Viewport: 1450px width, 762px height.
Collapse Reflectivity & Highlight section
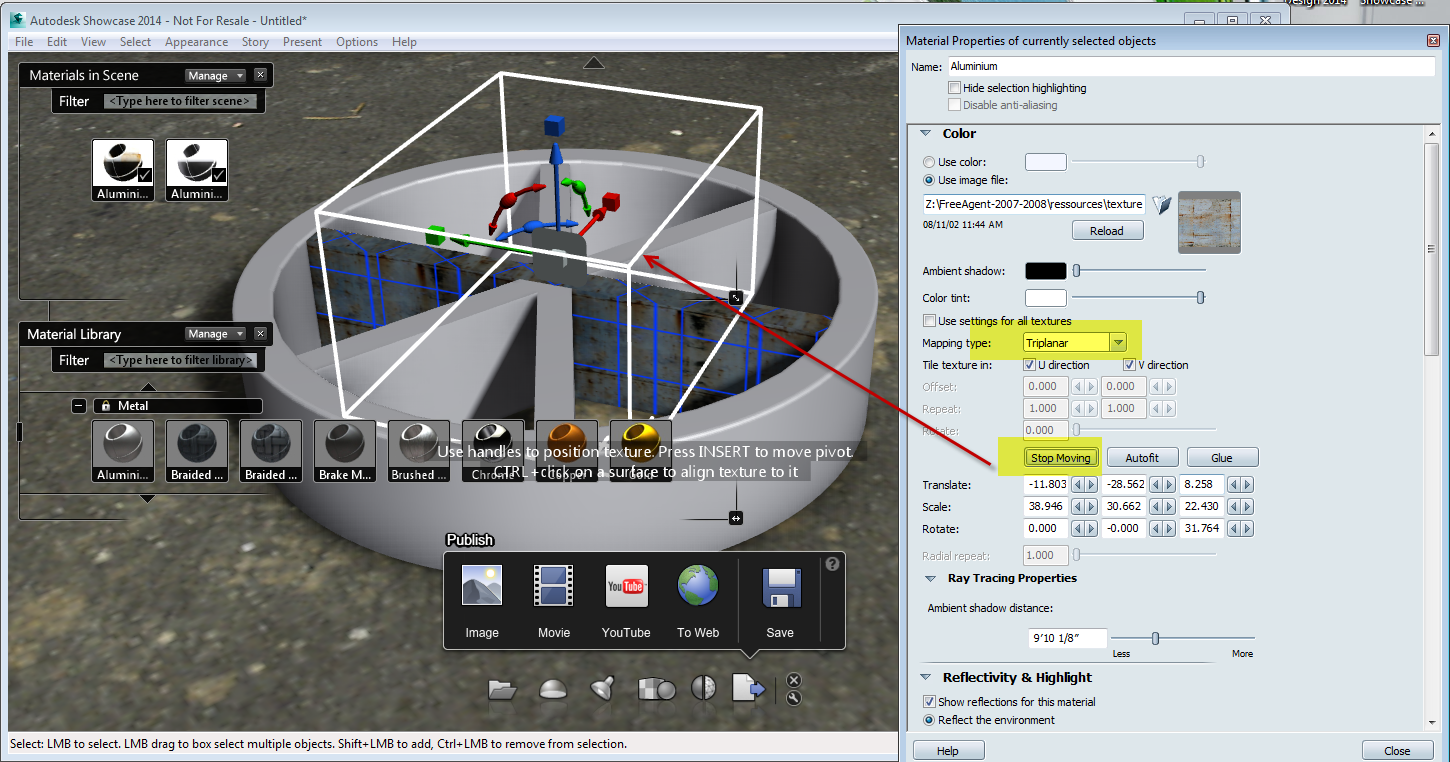tap(925, 678)
